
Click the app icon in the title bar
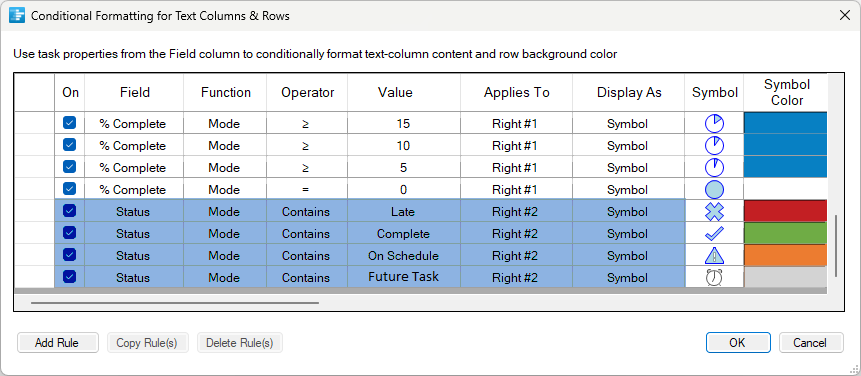tap(17, 15)
